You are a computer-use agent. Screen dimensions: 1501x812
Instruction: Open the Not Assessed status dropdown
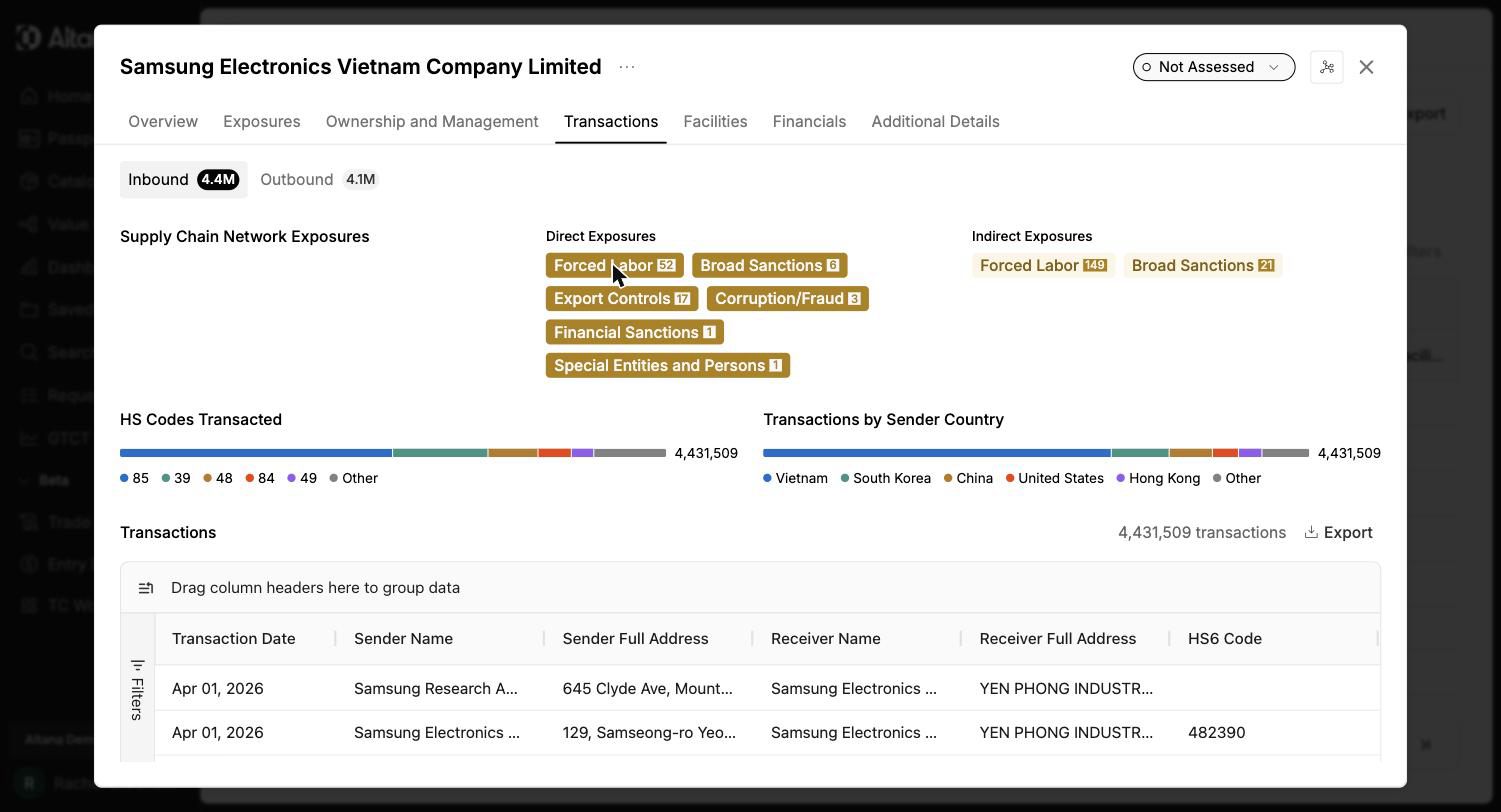[x=1213, y=67]
